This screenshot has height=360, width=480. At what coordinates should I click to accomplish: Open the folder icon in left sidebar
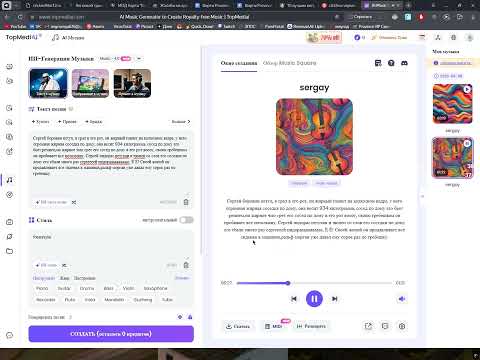tap(10, 251)
